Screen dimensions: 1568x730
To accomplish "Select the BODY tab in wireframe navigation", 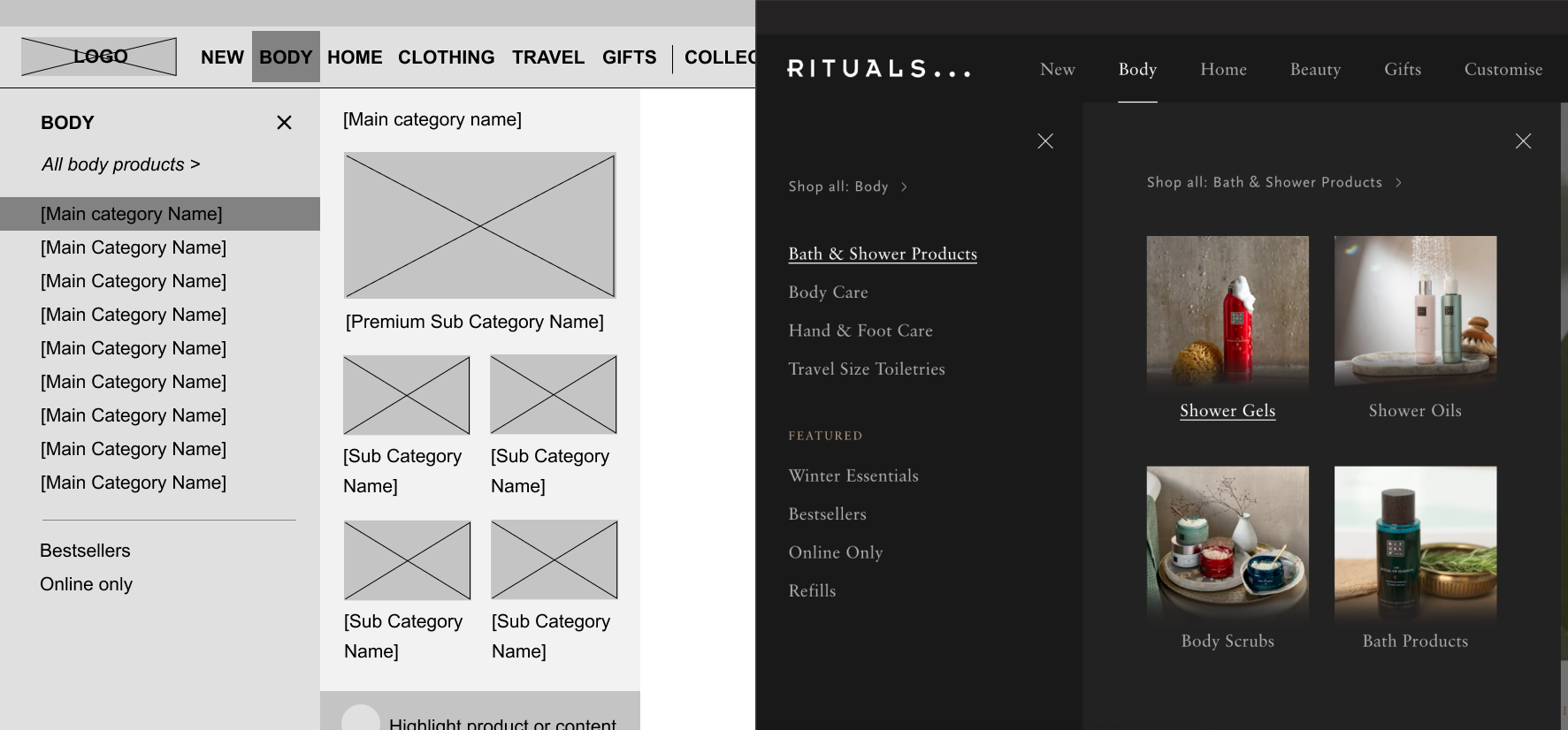I will pos(286,57).
